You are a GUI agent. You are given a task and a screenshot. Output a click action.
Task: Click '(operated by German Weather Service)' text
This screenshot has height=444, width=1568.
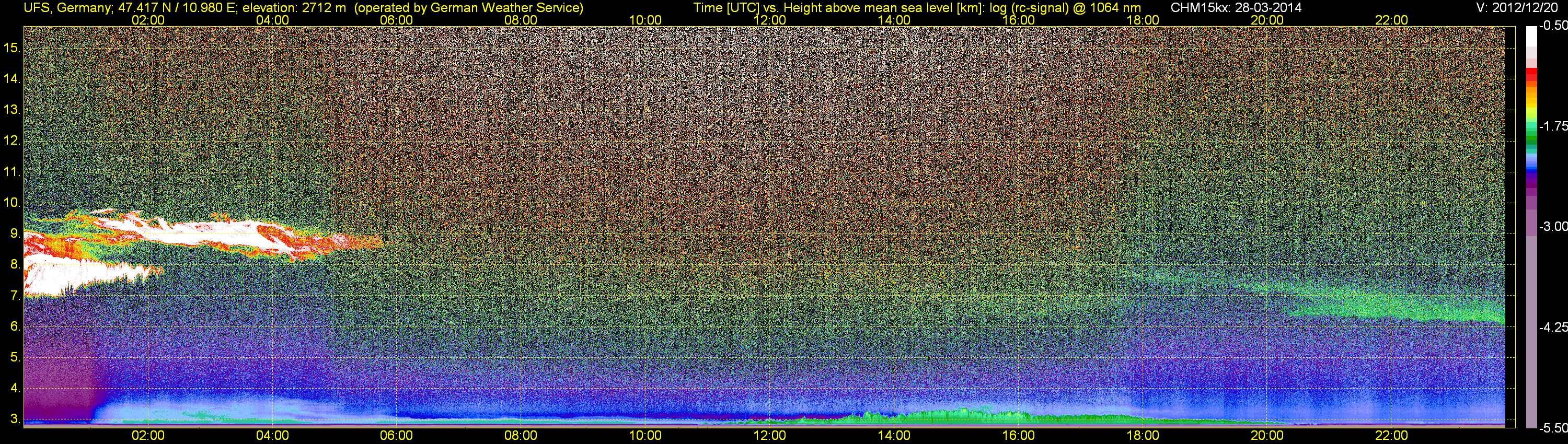469,7
